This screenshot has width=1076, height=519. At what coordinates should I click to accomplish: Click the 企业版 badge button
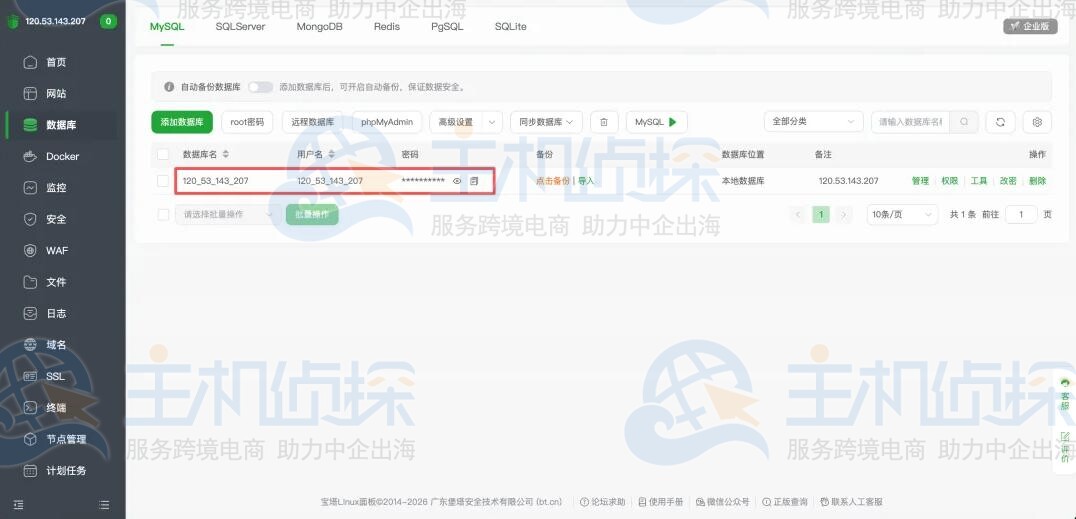tap(1030, 27)
